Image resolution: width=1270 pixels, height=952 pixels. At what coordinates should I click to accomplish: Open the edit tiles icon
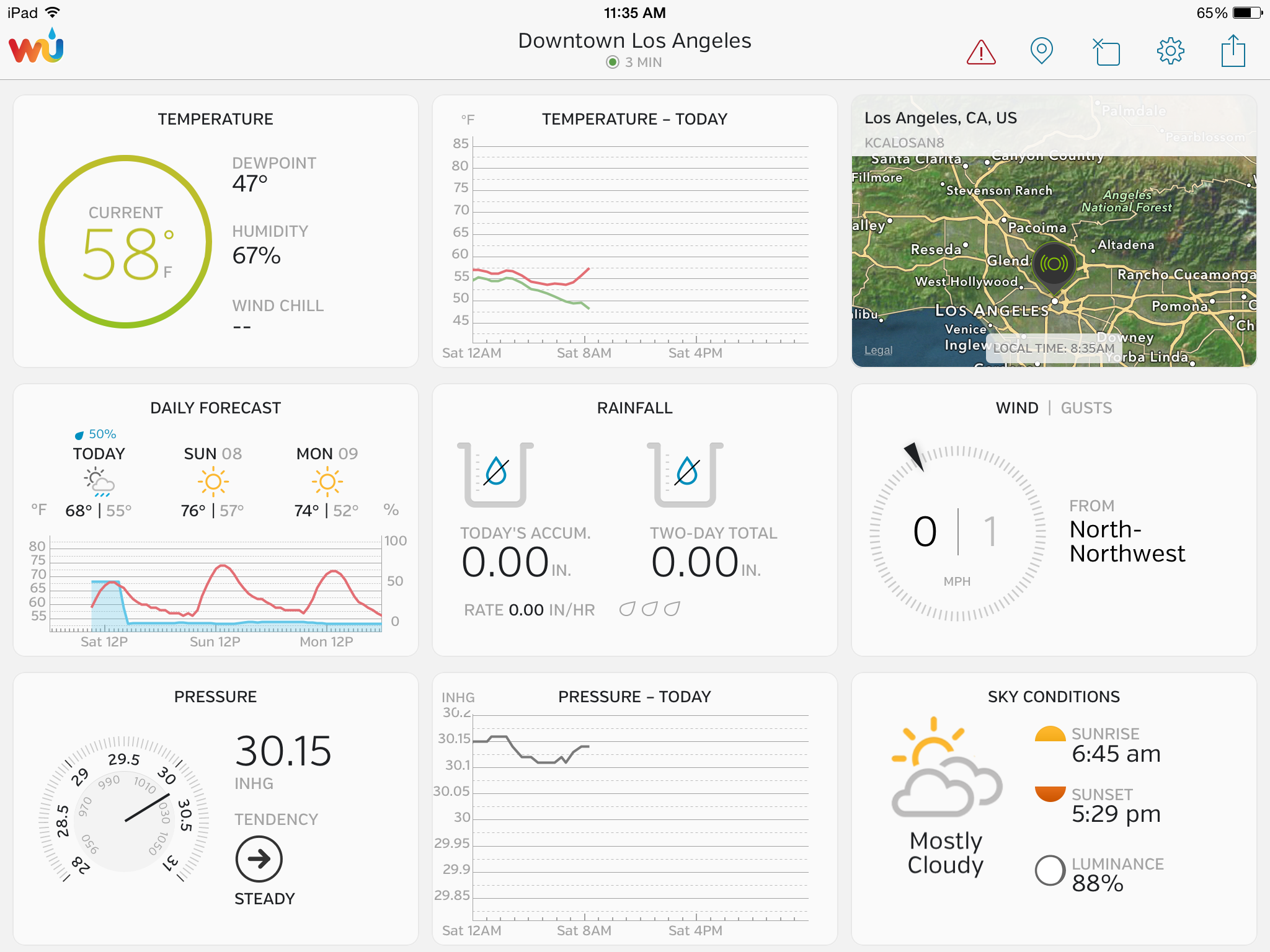coord(1106,52)
